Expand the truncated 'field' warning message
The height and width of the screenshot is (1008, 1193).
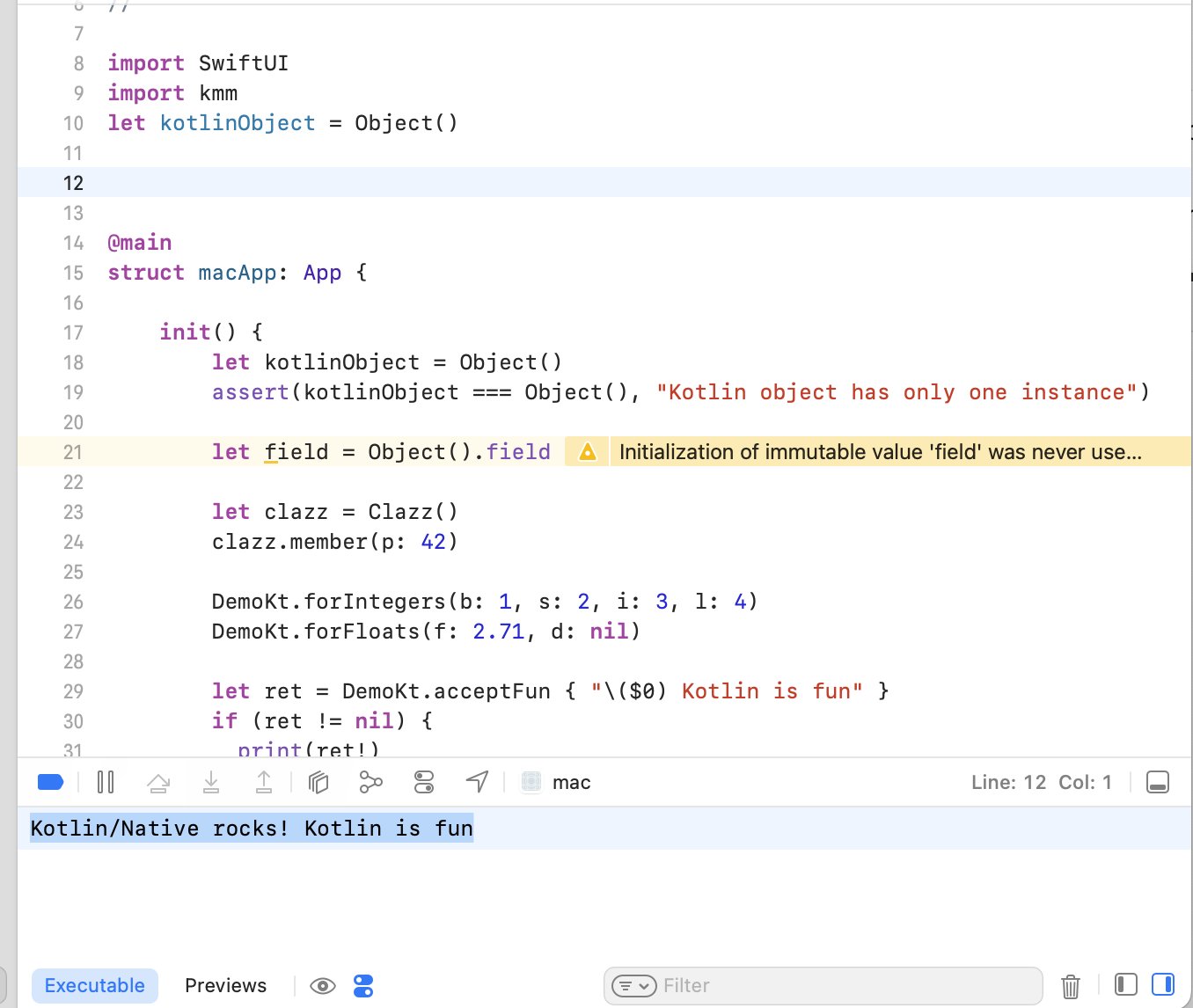coord(880,451)
